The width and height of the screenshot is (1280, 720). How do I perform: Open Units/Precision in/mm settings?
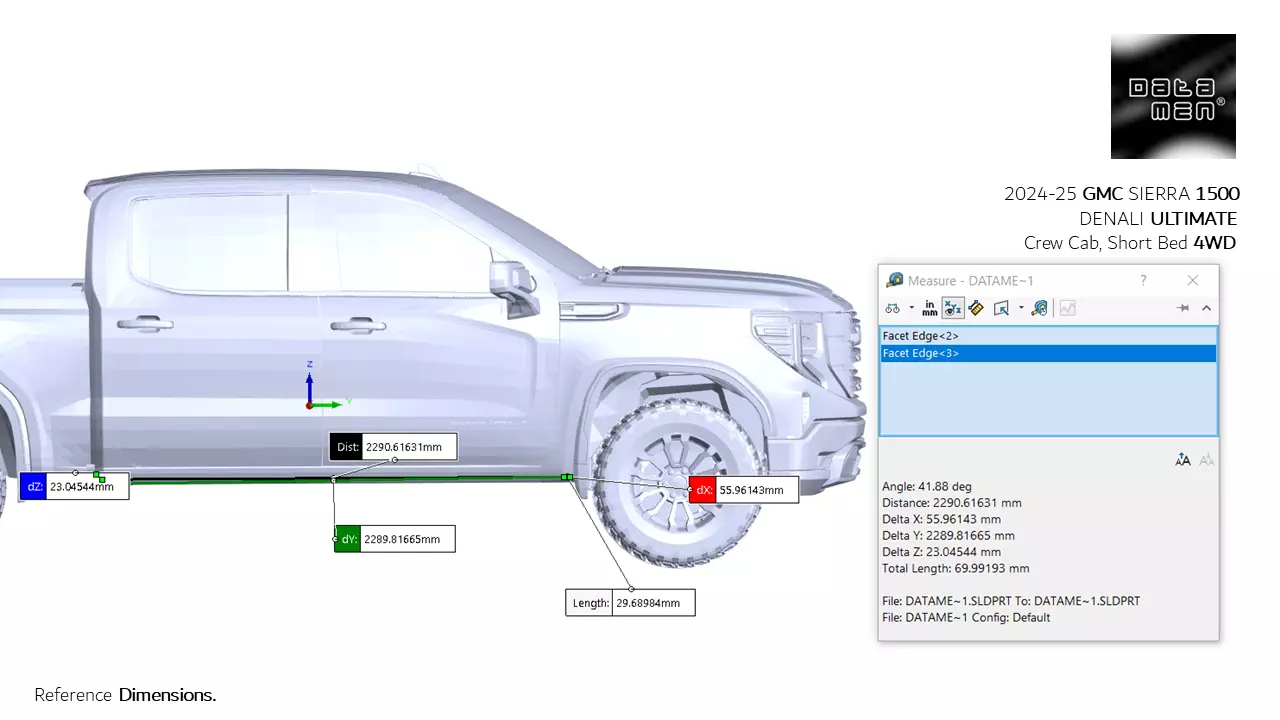pos(930,308)
